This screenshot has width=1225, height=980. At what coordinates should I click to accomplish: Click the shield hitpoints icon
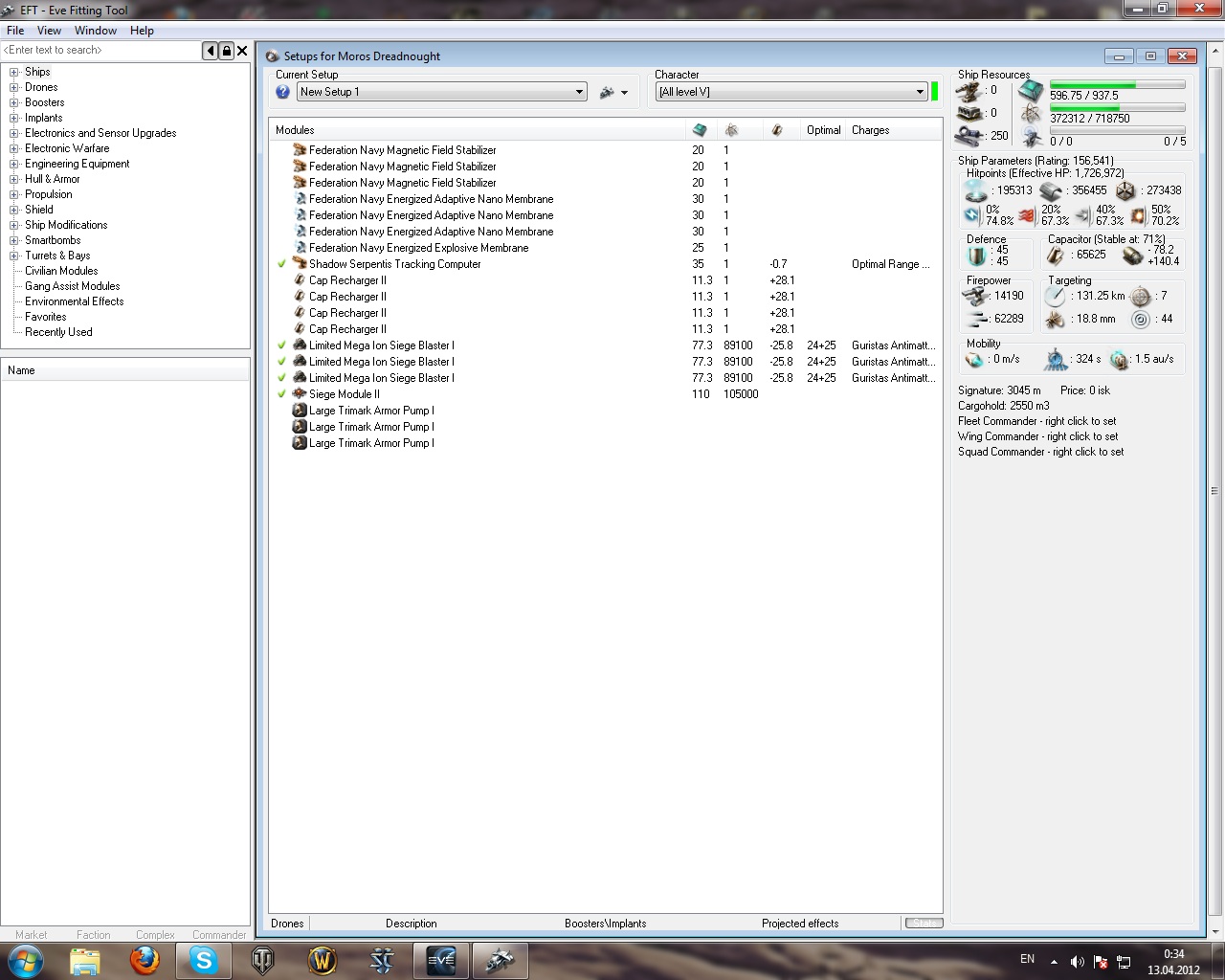click(976, 190)
